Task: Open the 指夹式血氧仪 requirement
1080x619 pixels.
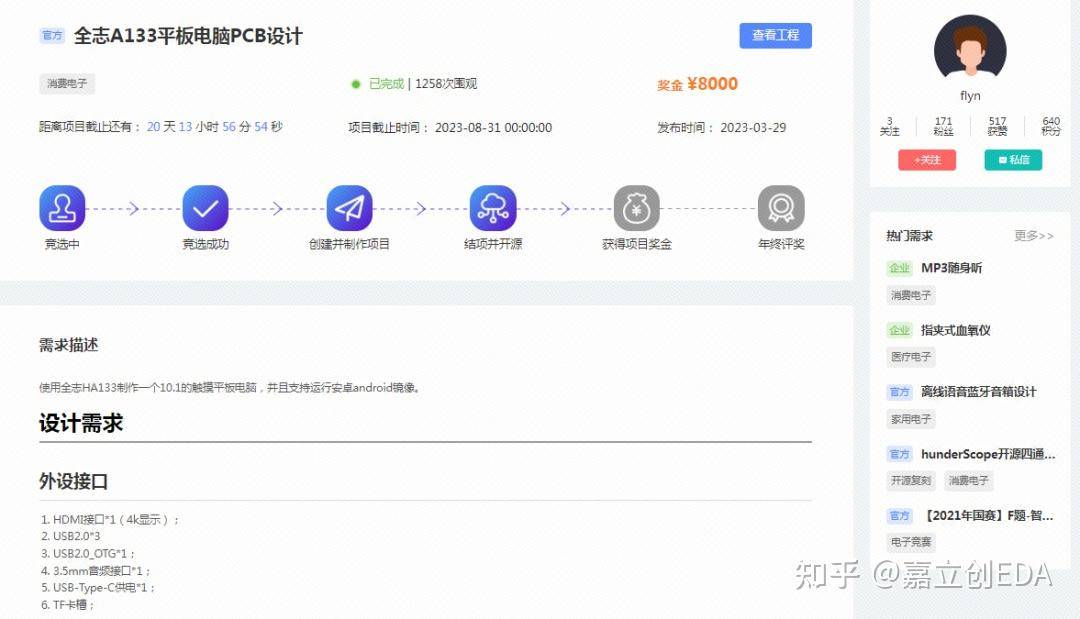Action: tap(955, 330)
